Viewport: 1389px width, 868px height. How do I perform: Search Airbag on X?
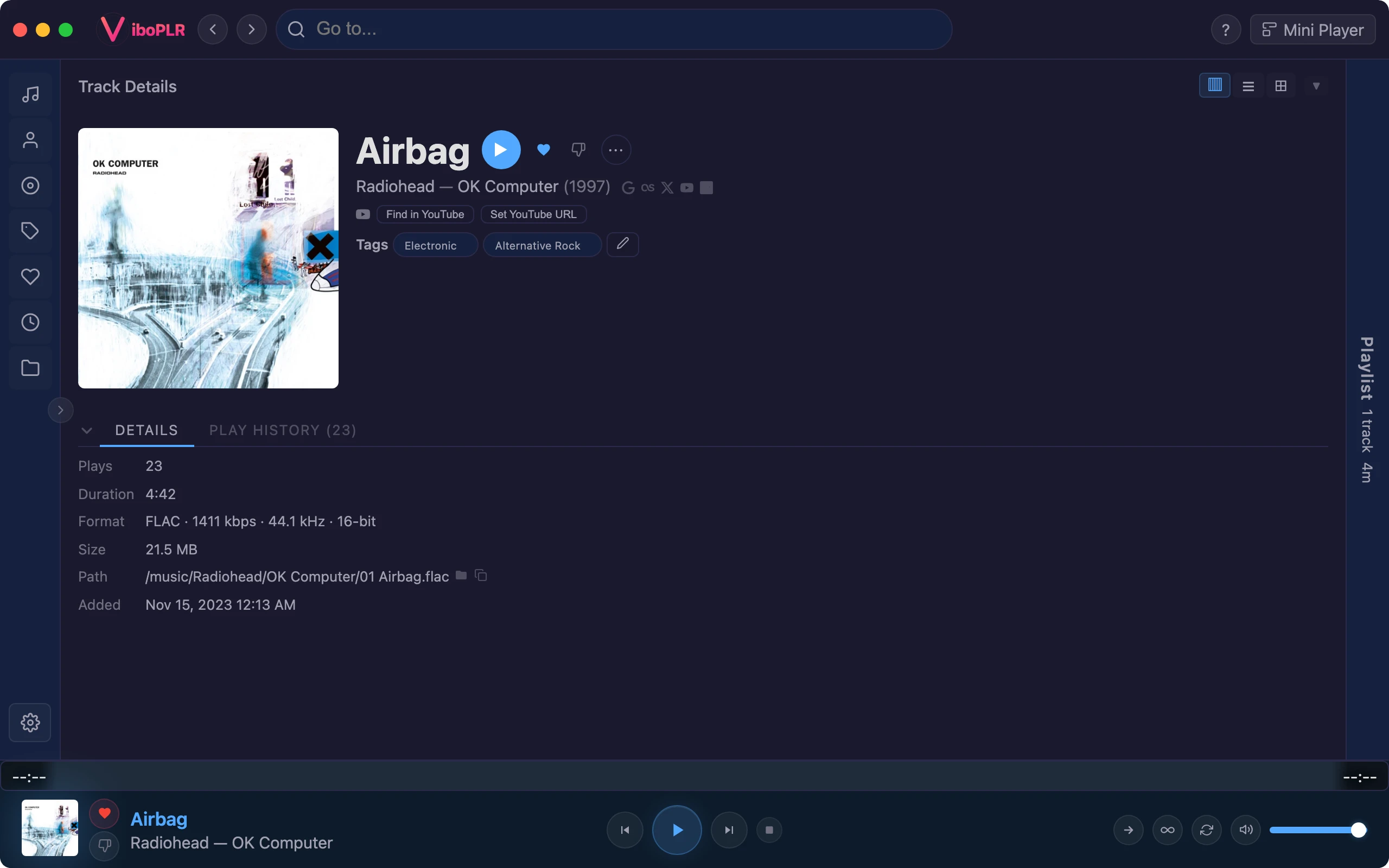(667, 188)
